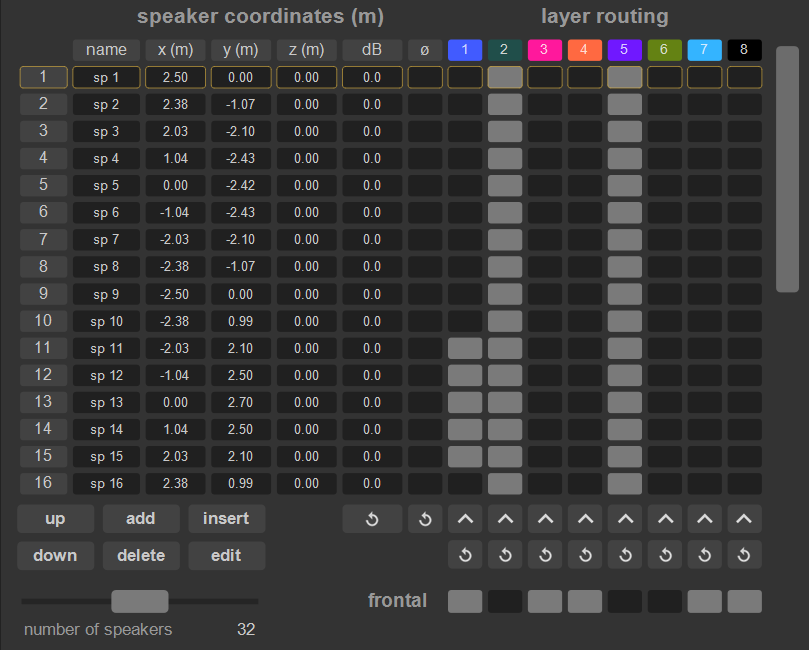Click the up chevron under layer 8 column
The image size is (809, 650).
pos(745,518)
